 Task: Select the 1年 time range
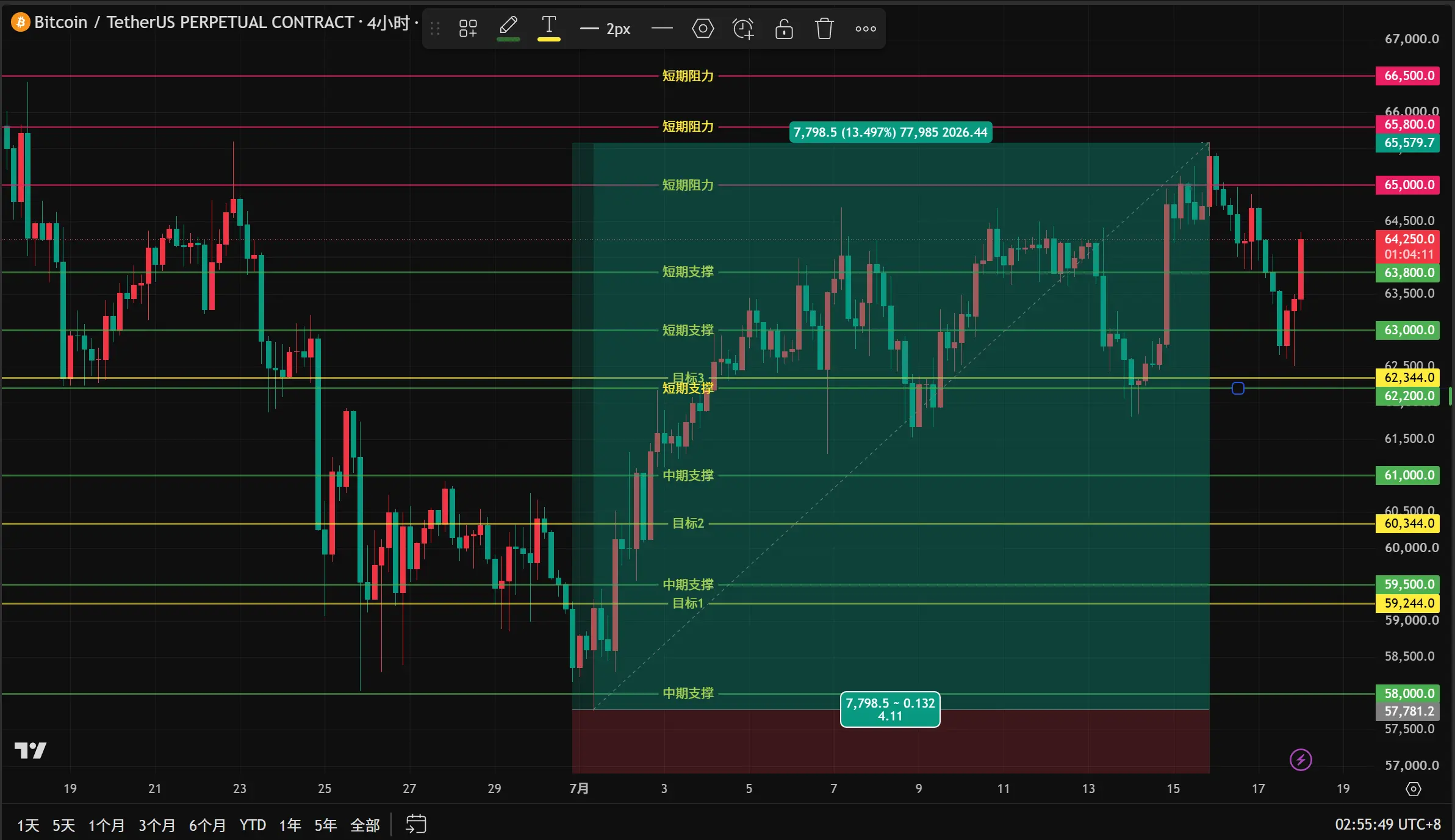tap(290, 825)
